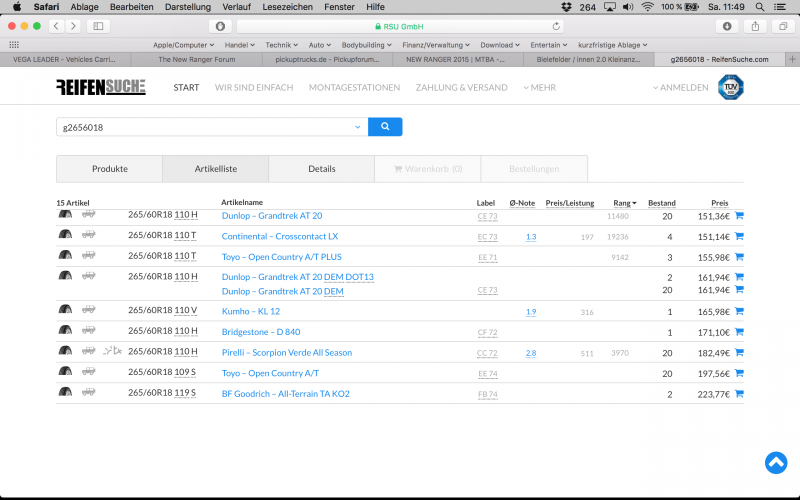
Task: Open Apple/Computer bookmarks folder
Action: 184,45
